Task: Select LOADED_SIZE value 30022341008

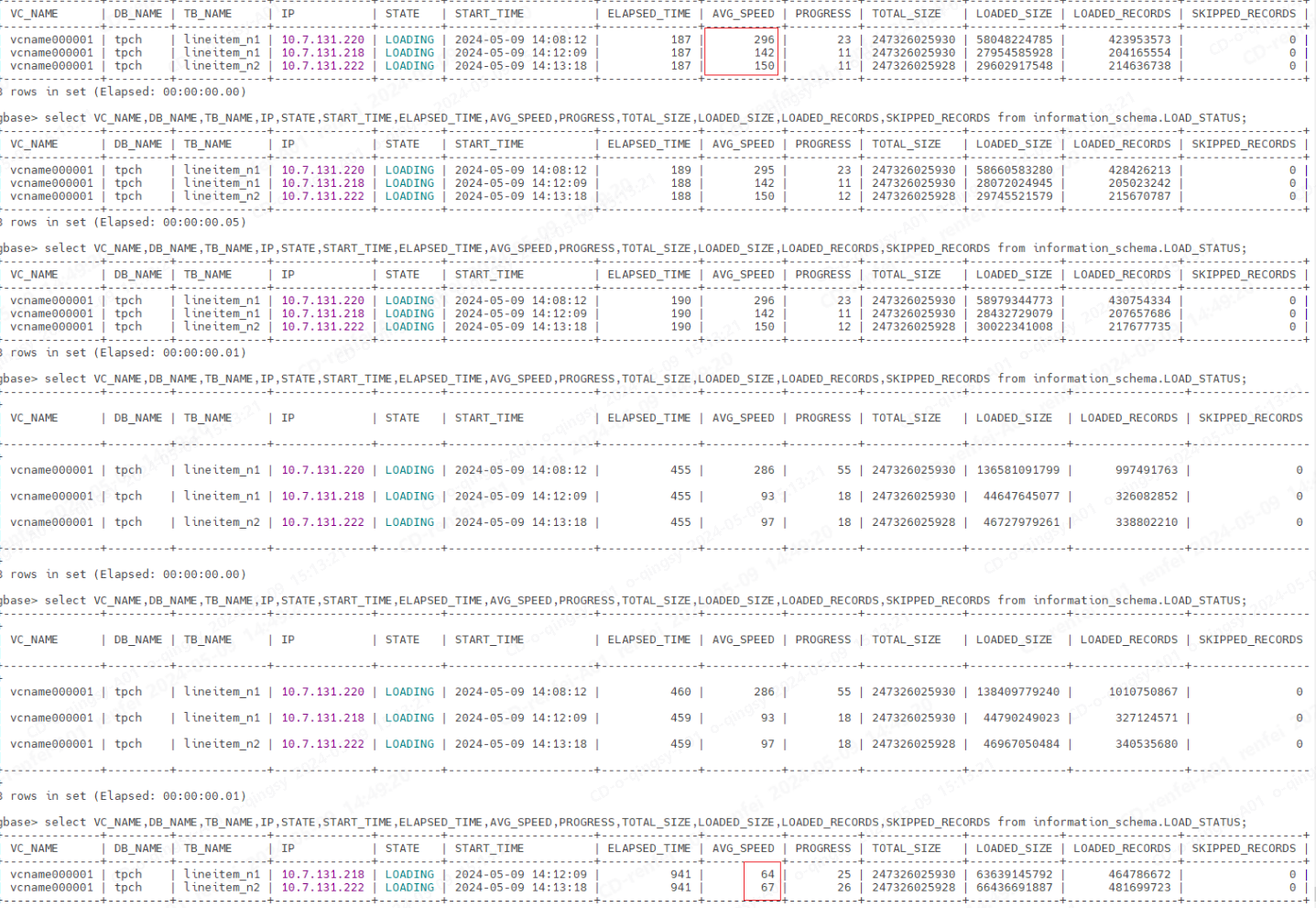Action: pos(1014,326)
